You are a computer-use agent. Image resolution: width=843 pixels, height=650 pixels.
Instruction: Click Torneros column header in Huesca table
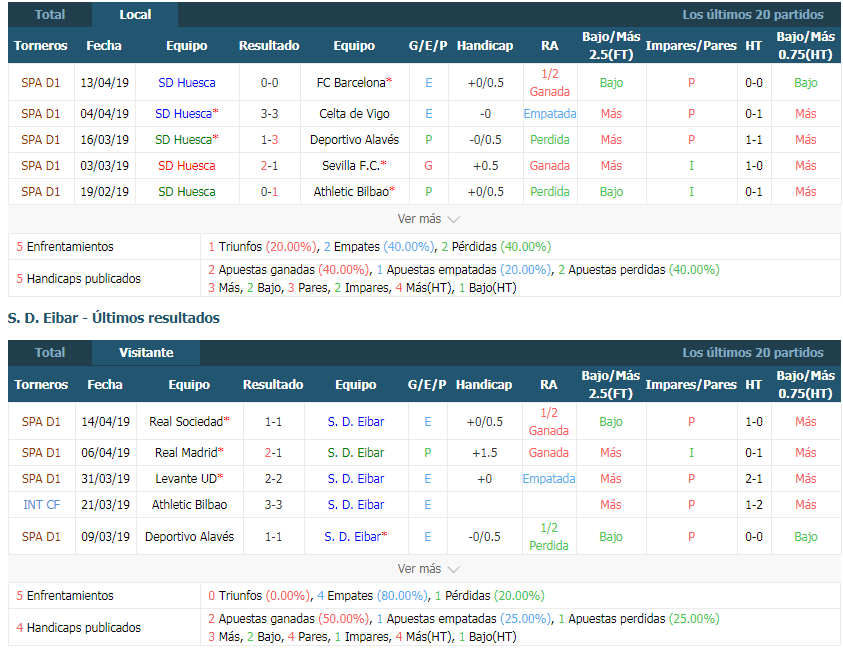point(41,46)
